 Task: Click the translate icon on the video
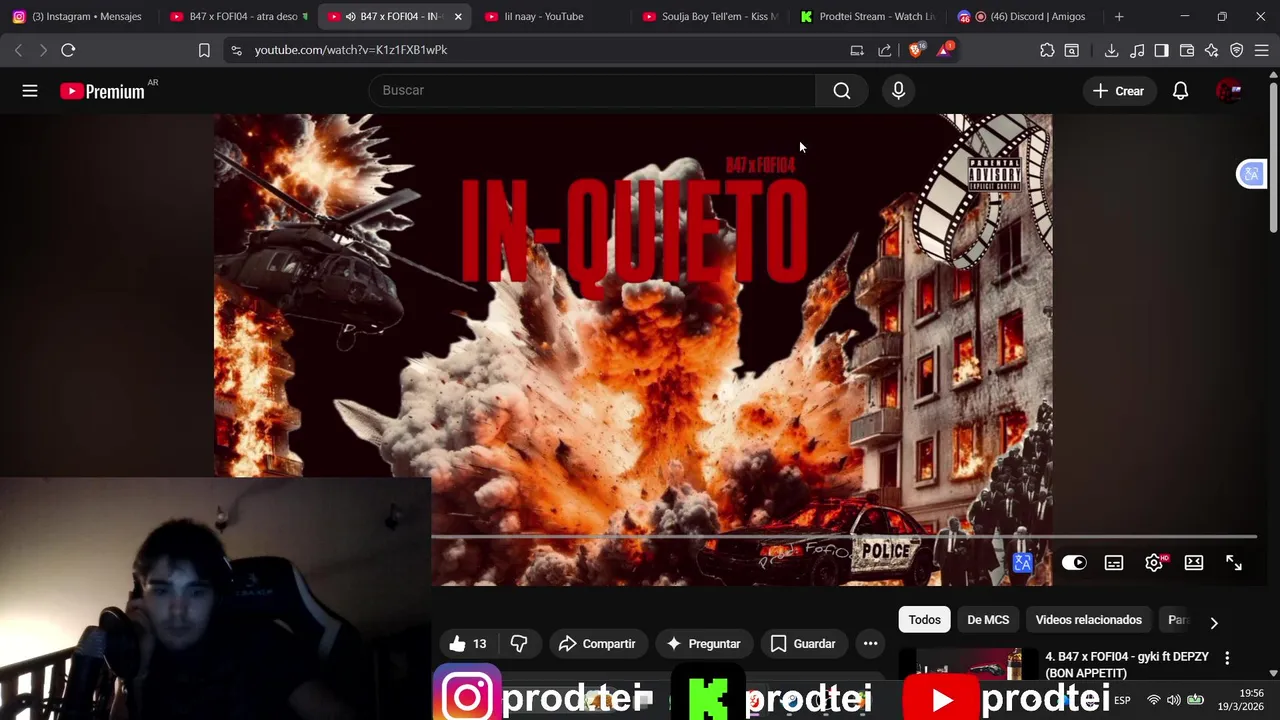pos(1022,564)
